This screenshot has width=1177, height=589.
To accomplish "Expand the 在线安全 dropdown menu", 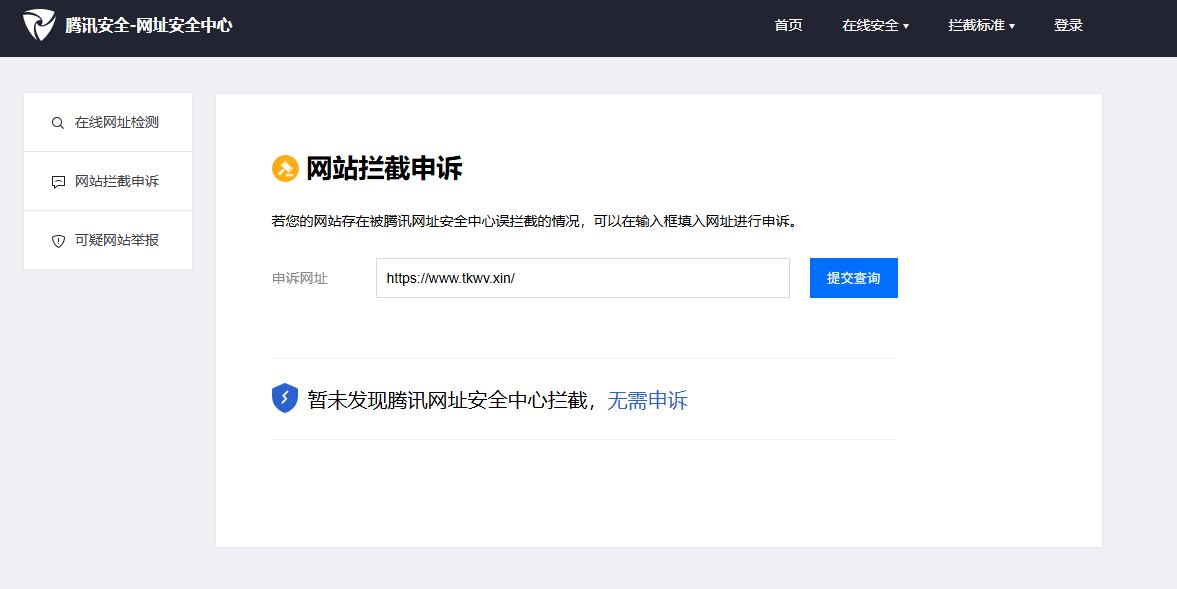I will coord(875,26).
